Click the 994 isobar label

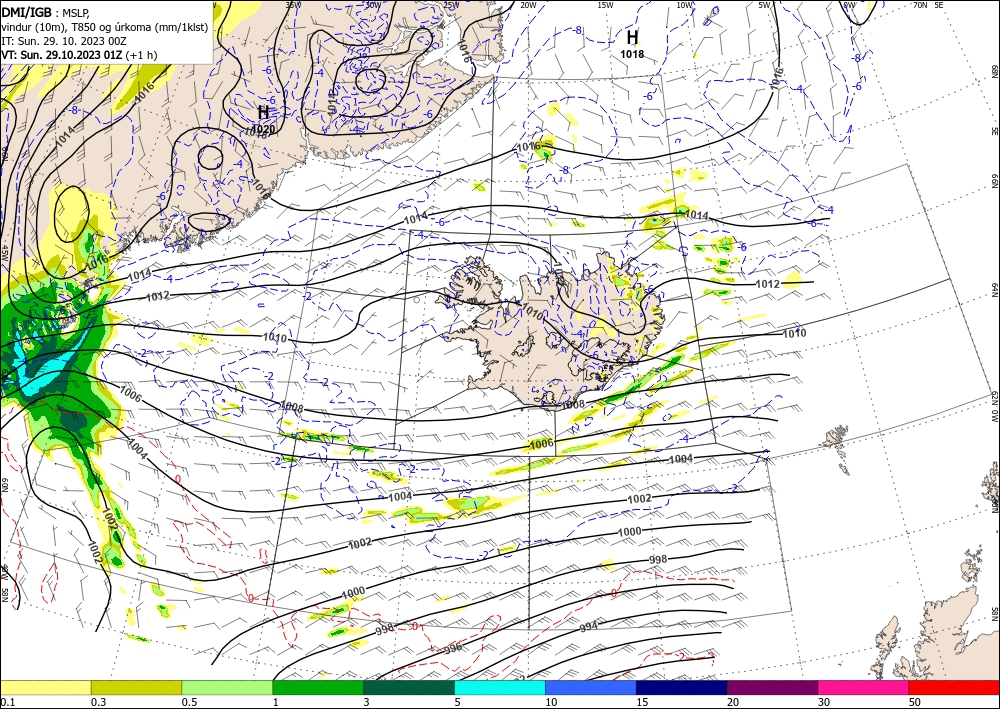pyautogui.click(x=589, y=627)
